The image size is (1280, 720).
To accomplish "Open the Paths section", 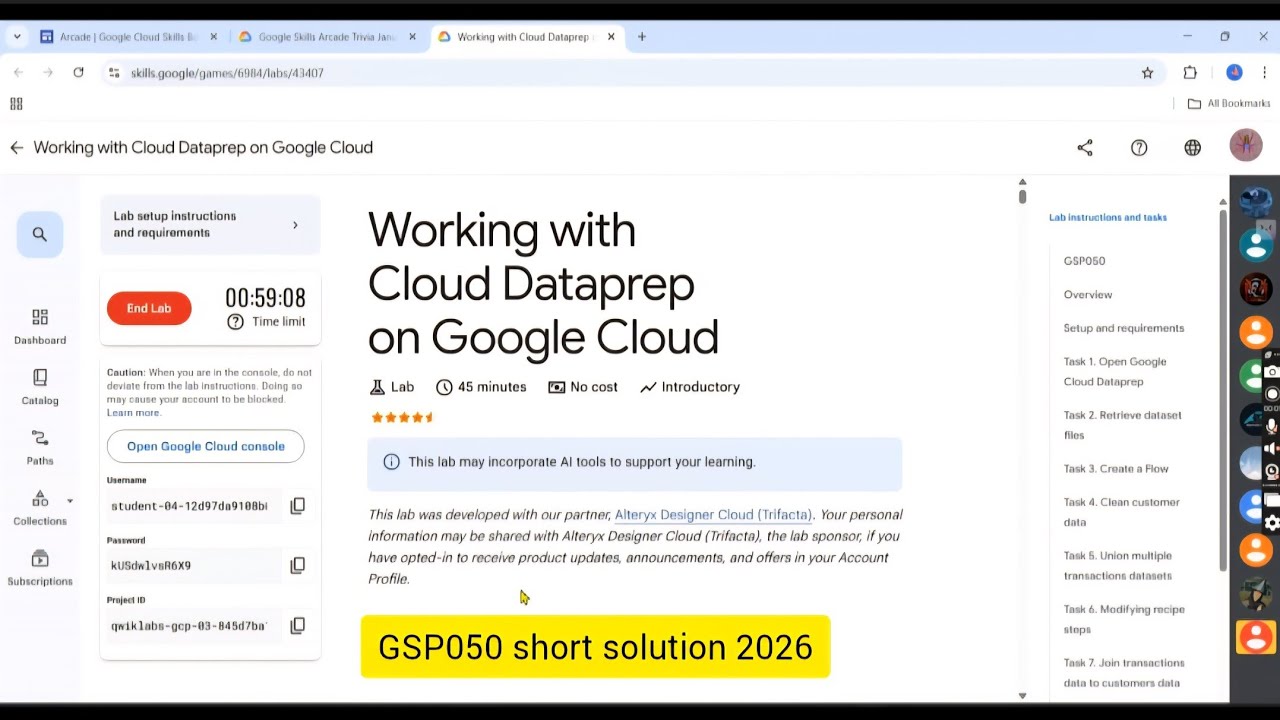I will pos(40,447).
